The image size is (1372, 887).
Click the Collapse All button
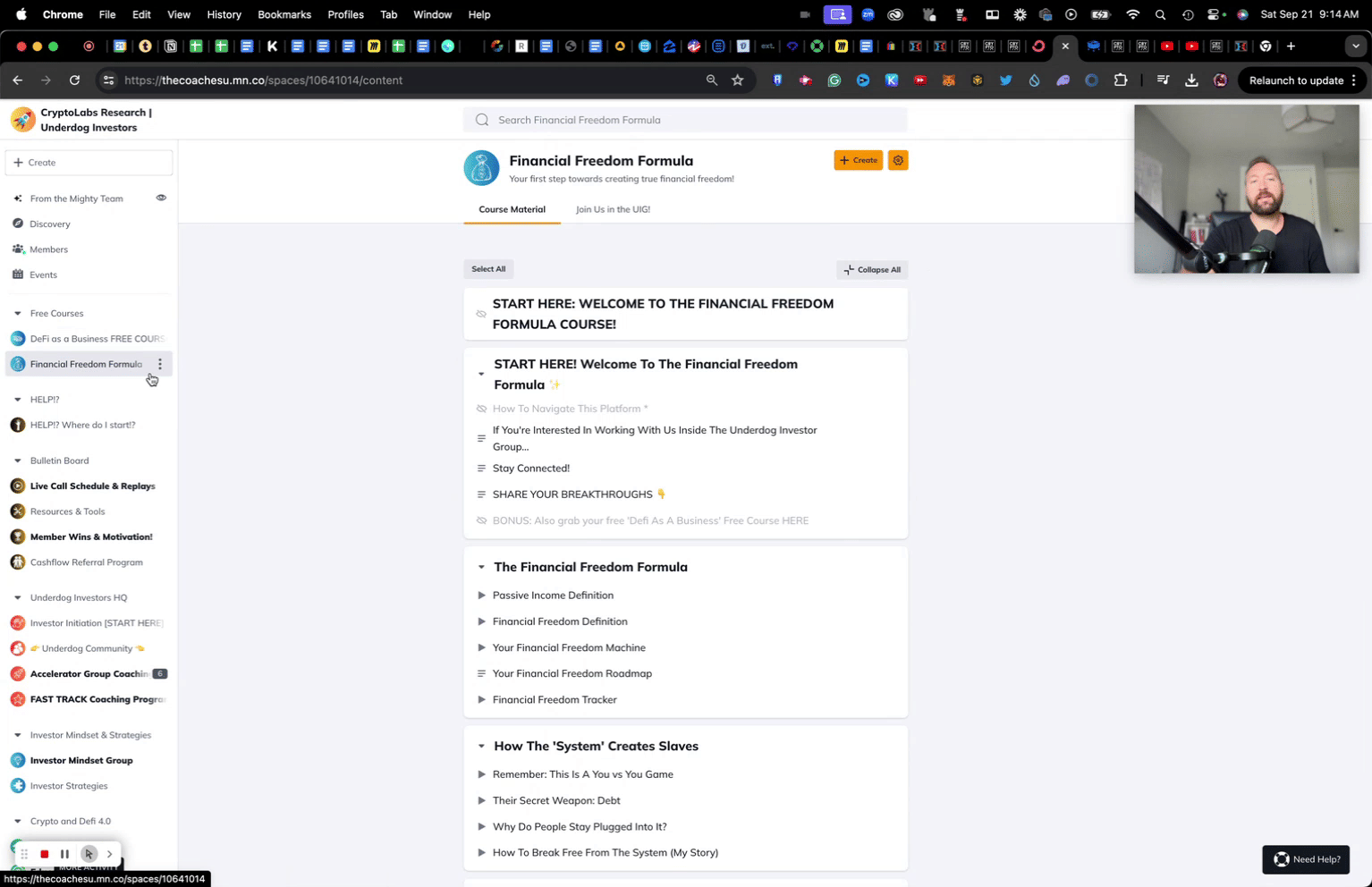pyautogui.click(x=872, y=269)
